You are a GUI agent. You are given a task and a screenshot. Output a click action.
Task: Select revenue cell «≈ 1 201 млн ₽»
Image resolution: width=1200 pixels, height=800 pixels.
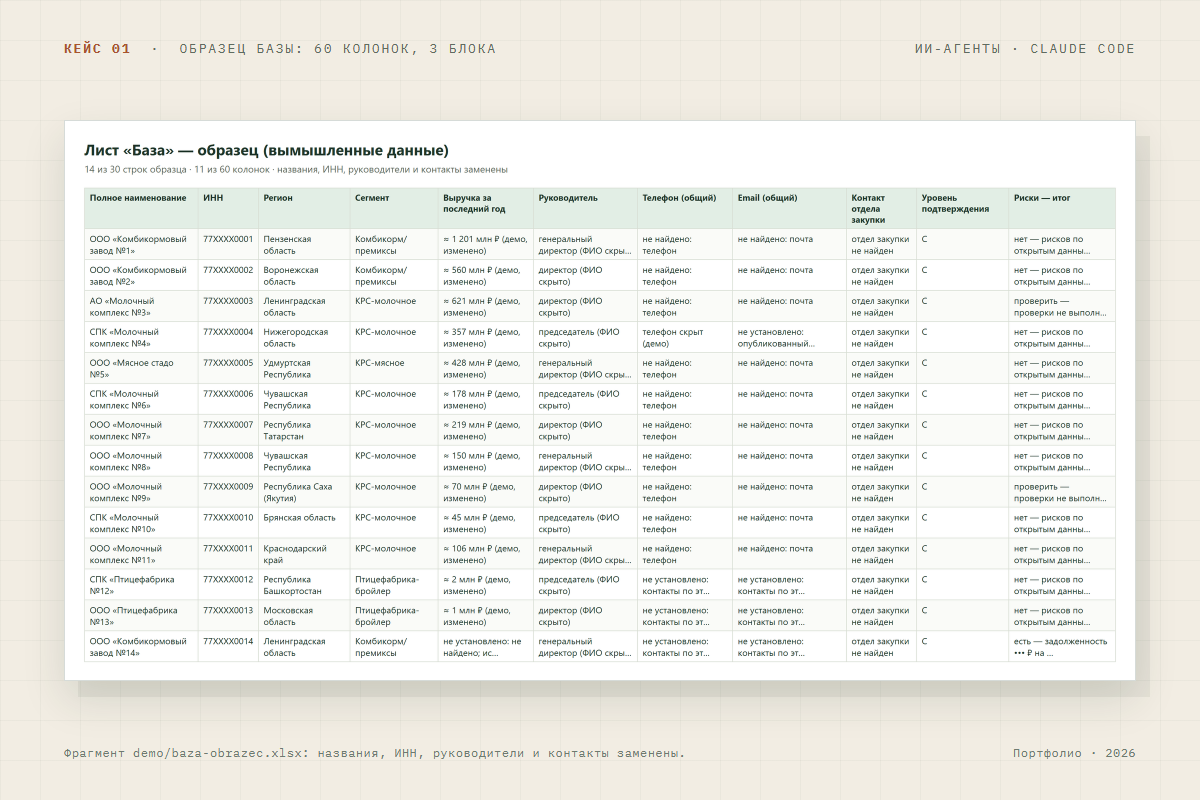486,245
